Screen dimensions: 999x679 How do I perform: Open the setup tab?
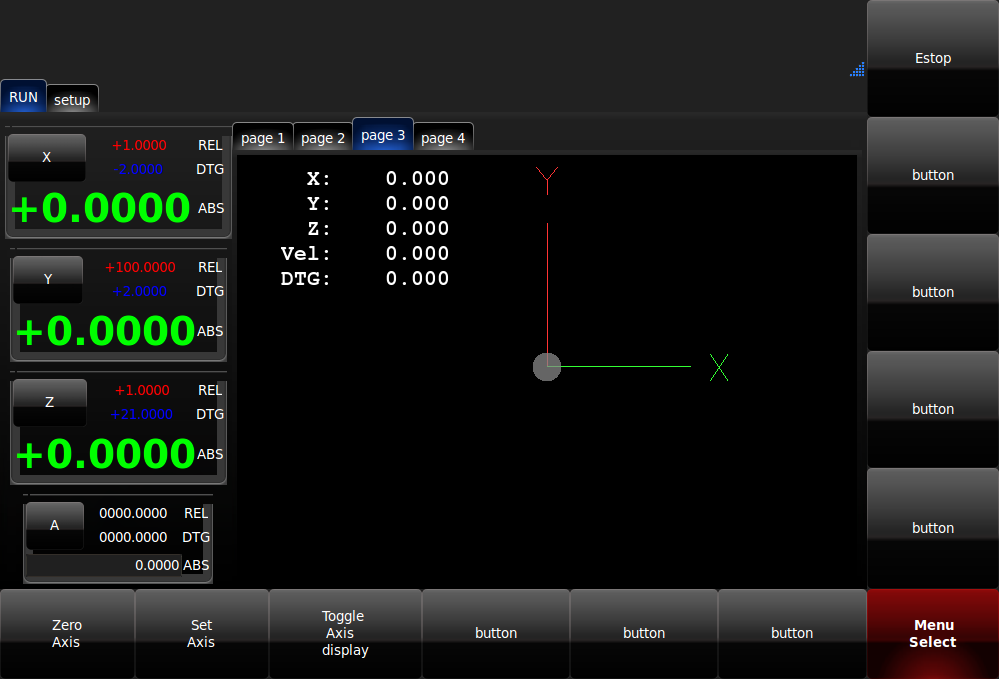[72, 99]
